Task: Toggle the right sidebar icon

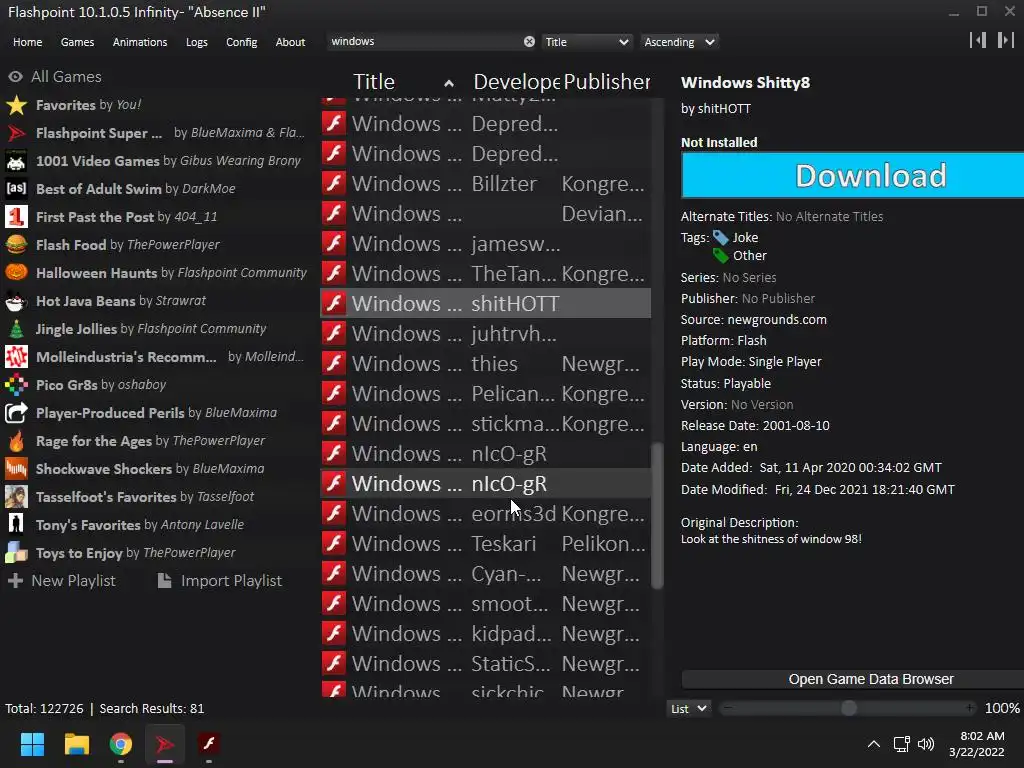Action: click(x=1006, y=40)
